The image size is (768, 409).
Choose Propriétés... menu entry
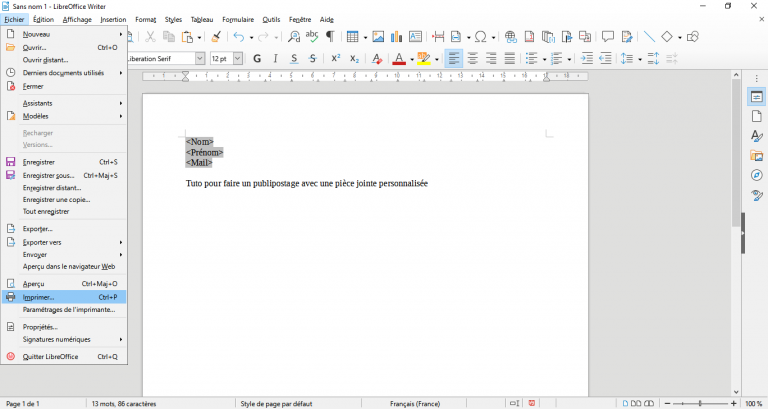tap(64, 327)
